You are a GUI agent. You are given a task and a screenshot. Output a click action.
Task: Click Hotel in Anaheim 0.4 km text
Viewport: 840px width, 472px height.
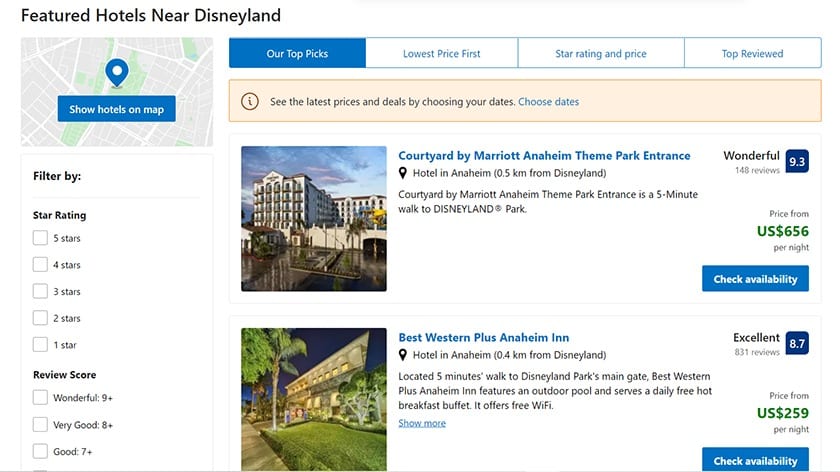509,355
